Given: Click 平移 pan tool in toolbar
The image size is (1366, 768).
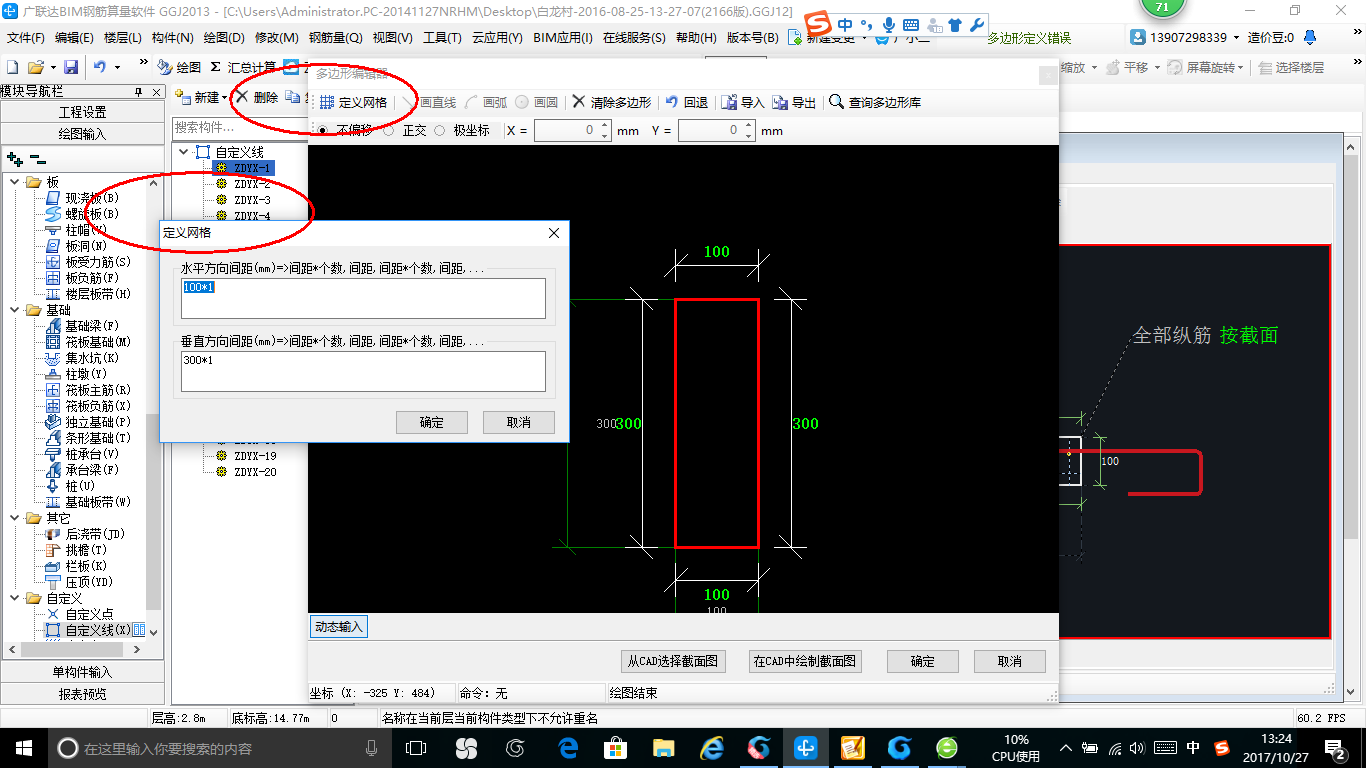Looking at the screenshot, I should 1128,67.
